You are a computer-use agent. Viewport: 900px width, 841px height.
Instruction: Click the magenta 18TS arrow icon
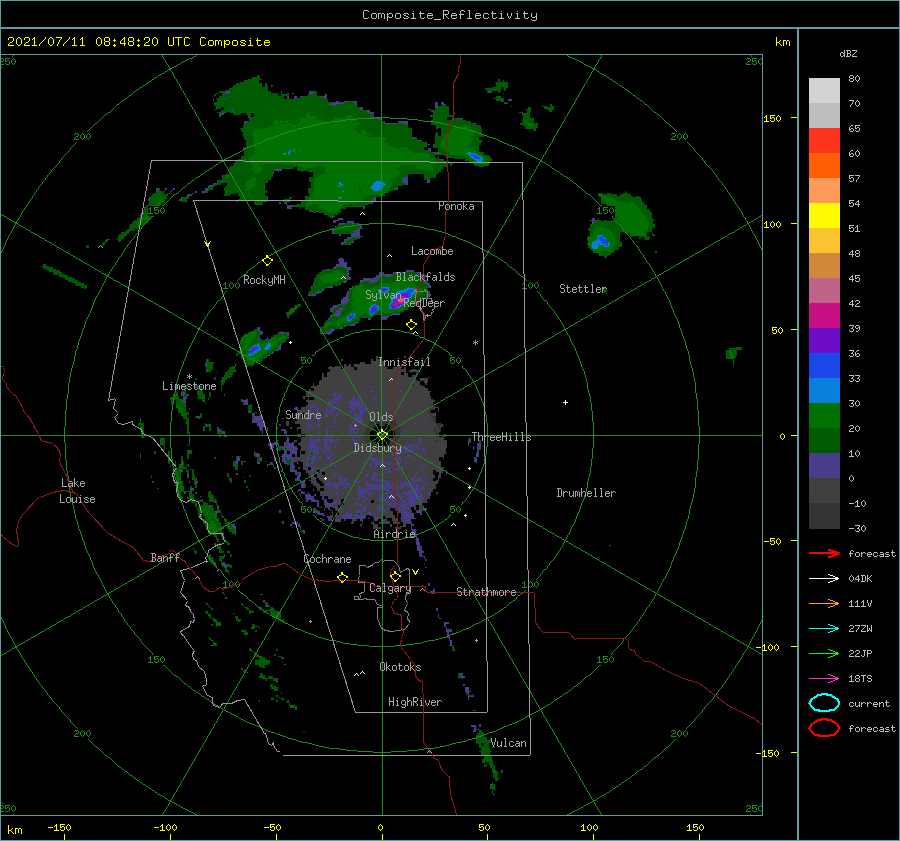(824, 679)
